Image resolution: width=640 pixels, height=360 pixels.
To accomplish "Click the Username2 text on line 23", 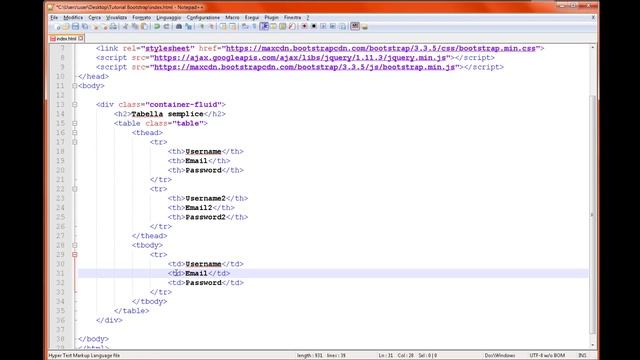I will tap(205, 198).
